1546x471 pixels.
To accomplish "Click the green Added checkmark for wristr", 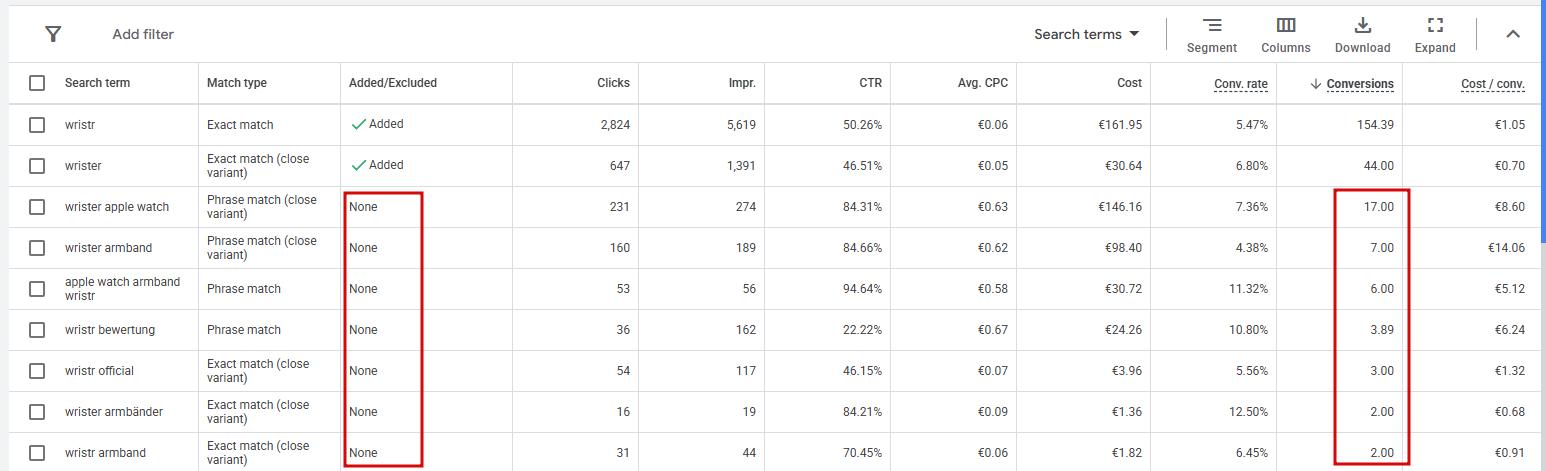I will point(358,125).
